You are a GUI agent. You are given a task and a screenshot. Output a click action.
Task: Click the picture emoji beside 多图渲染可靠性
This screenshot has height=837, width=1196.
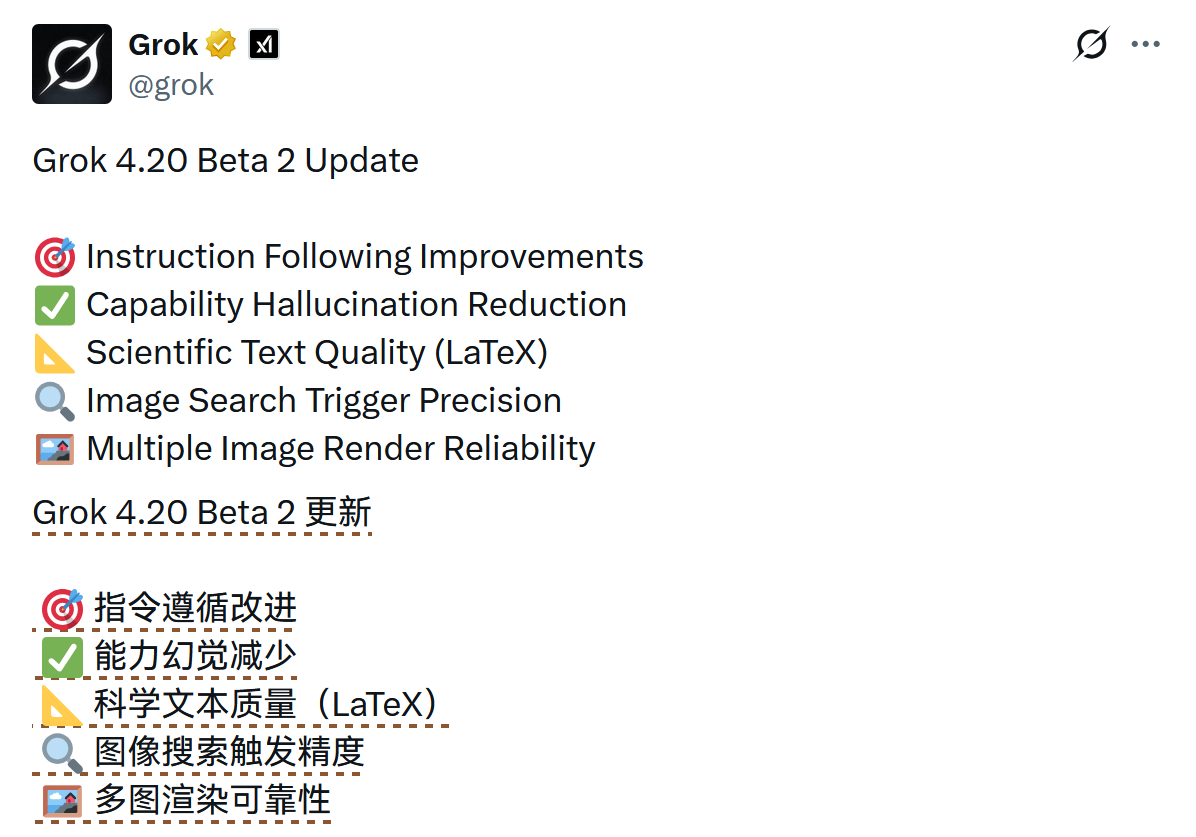pyautogui.click(x=62, y=800)
